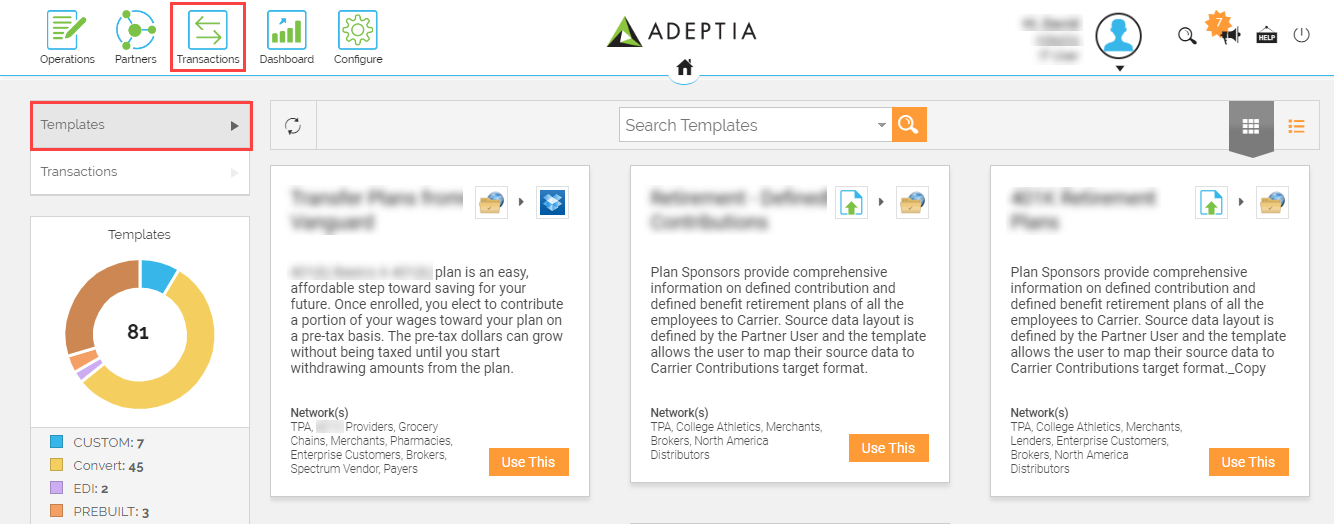Open the Operations module icon

point(67,30)
